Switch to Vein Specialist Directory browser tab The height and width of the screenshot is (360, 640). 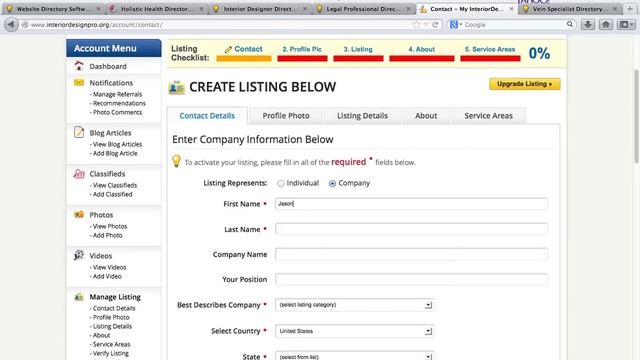point(569,9)
